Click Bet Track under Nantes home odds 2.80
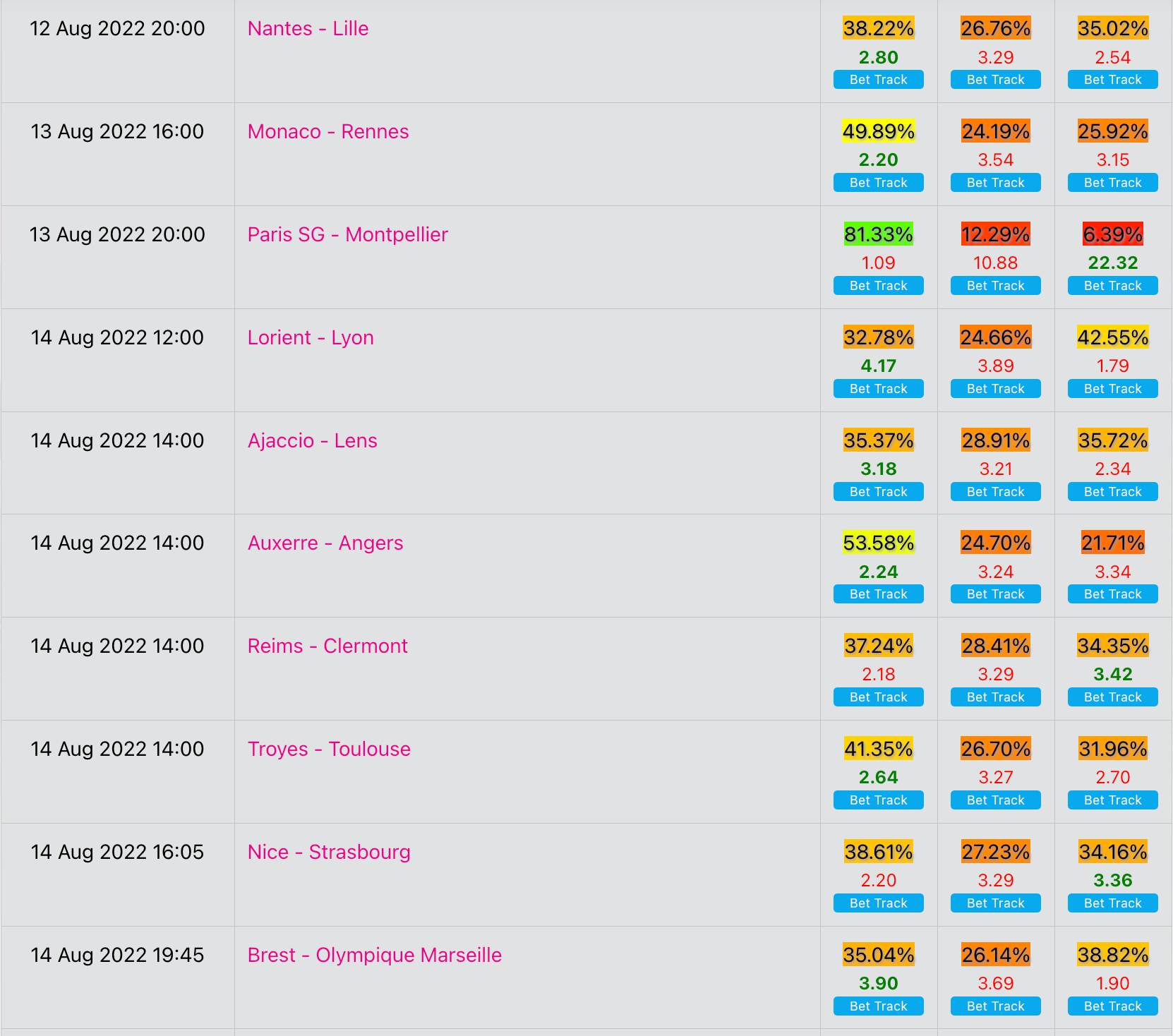Viewport: 1173px width, 1036px height. pyautogui.click(x=879, y=80)
